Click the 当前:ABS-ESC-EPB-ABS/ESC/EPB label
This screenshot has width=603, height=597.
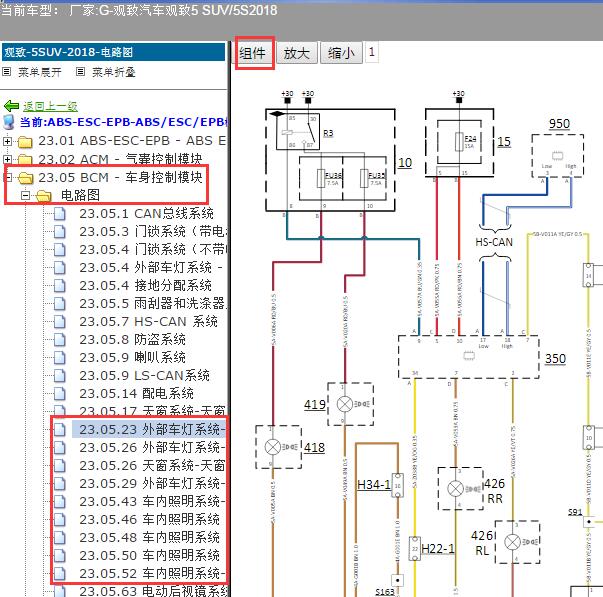(x=124, y=122)
